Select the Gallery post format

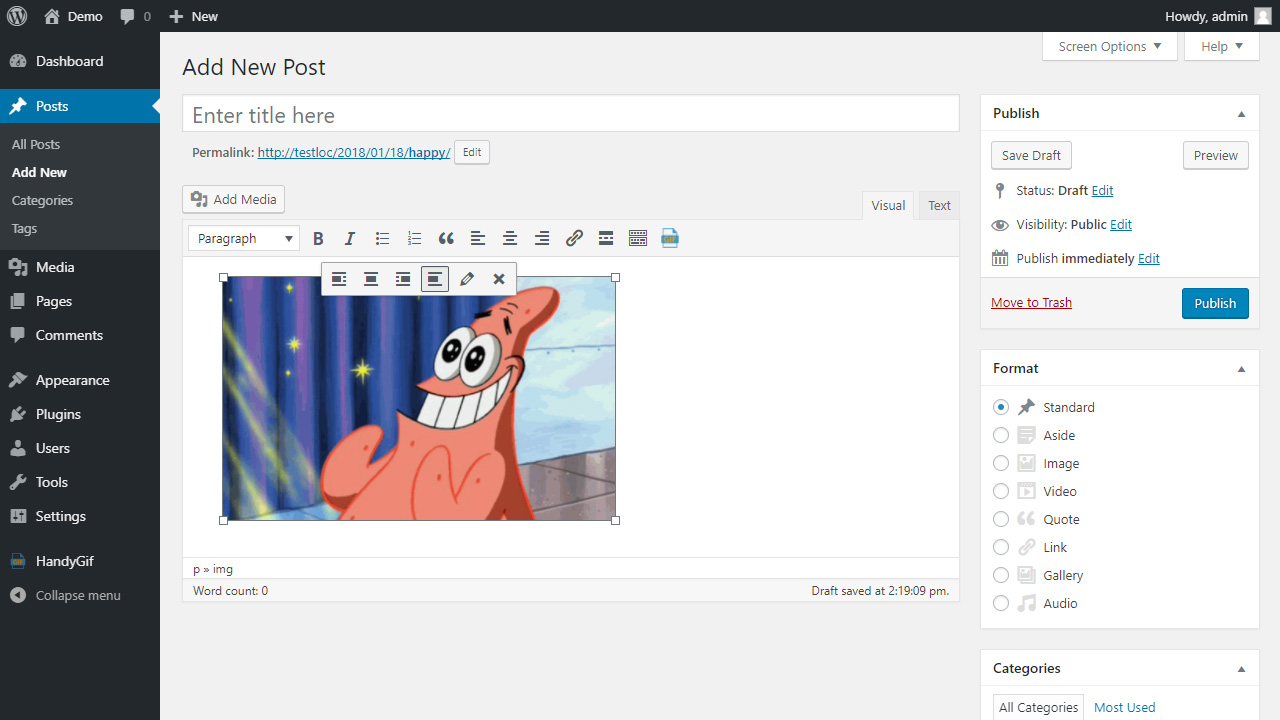1001,575
